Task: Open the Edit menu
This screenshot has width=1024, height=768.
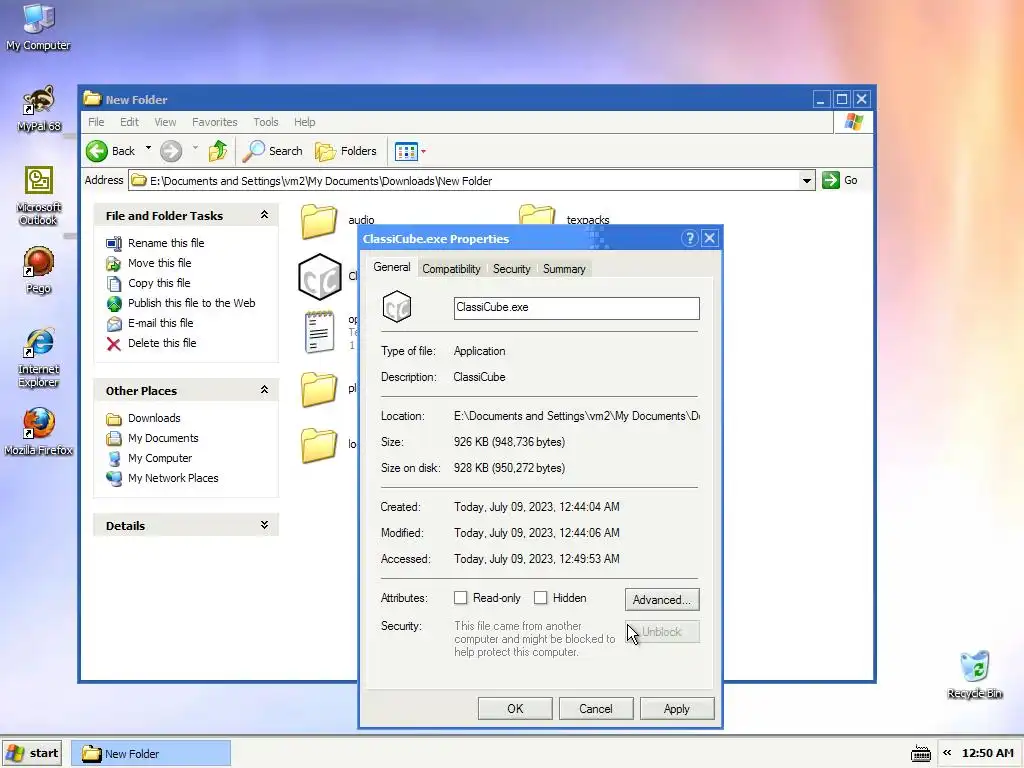Action: pyautogui.click(x=129, y=122)
